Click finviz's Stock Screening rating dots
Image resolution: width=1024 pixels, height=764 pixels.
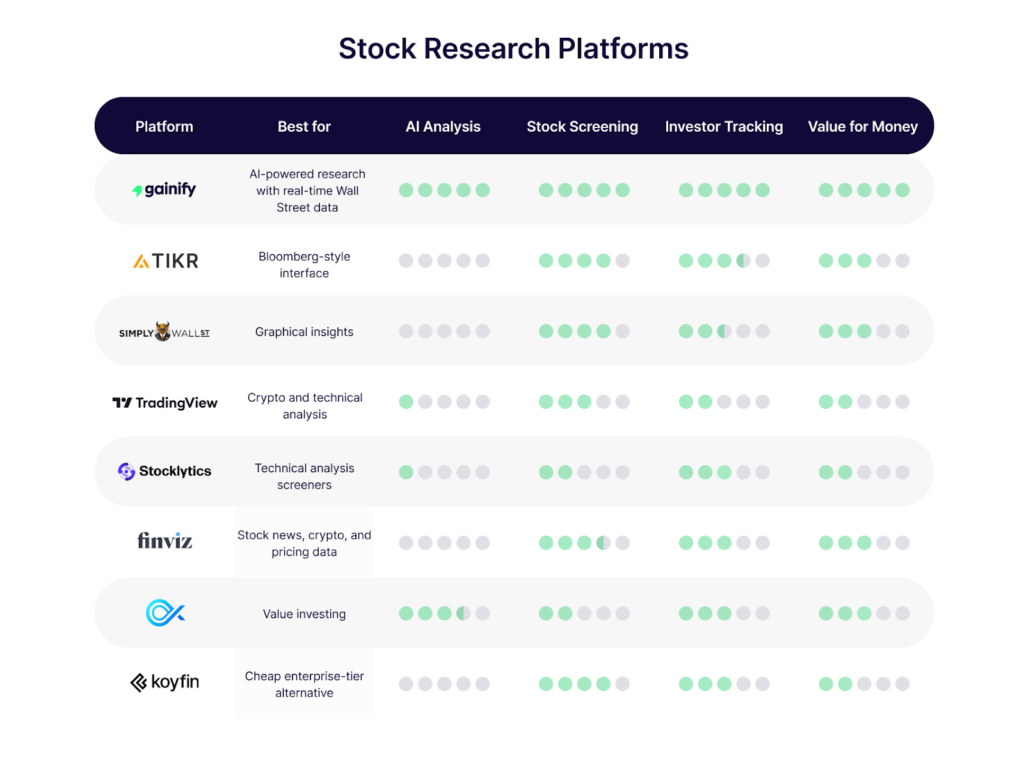[584, 543]
